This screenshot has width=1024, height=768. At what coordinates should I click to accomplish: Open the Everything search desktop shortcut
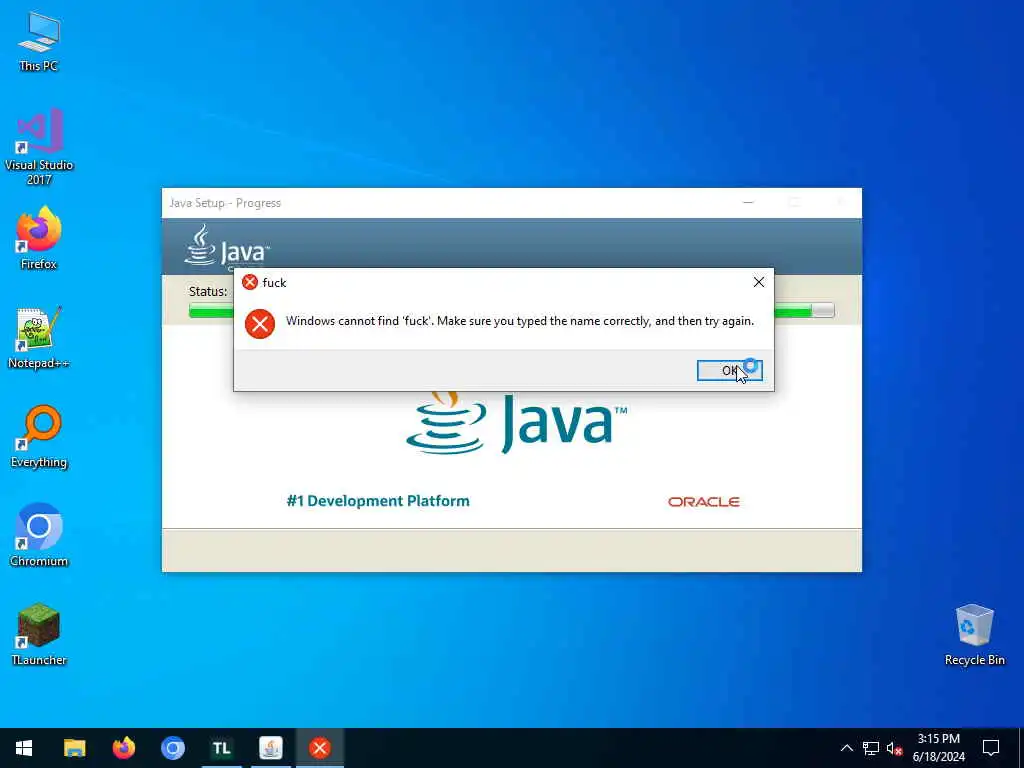(39, 437)
